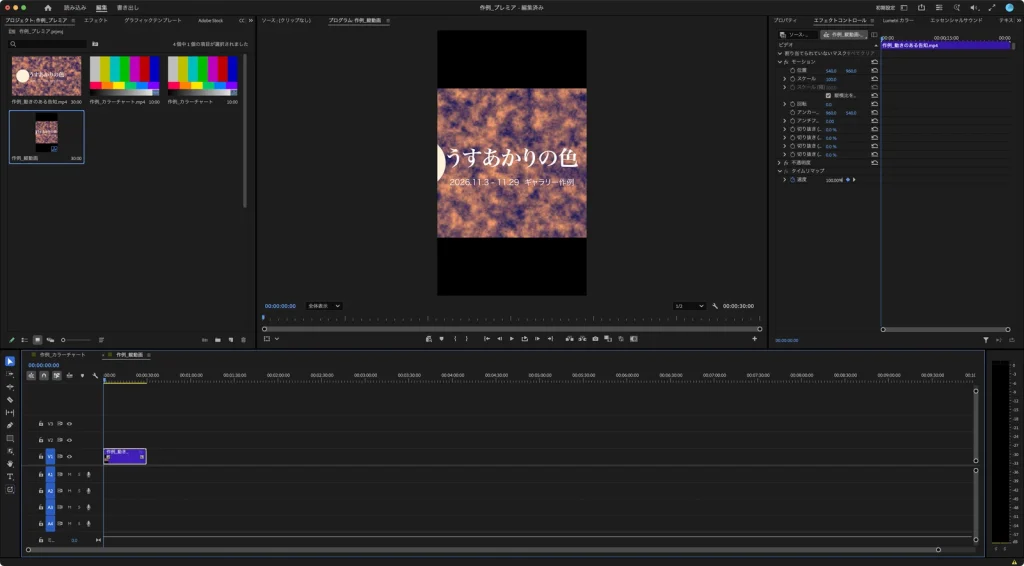The width and height of the screenshot is (1024, 566).
Task: Click the Project panel search field
Action: pos(48,44)
